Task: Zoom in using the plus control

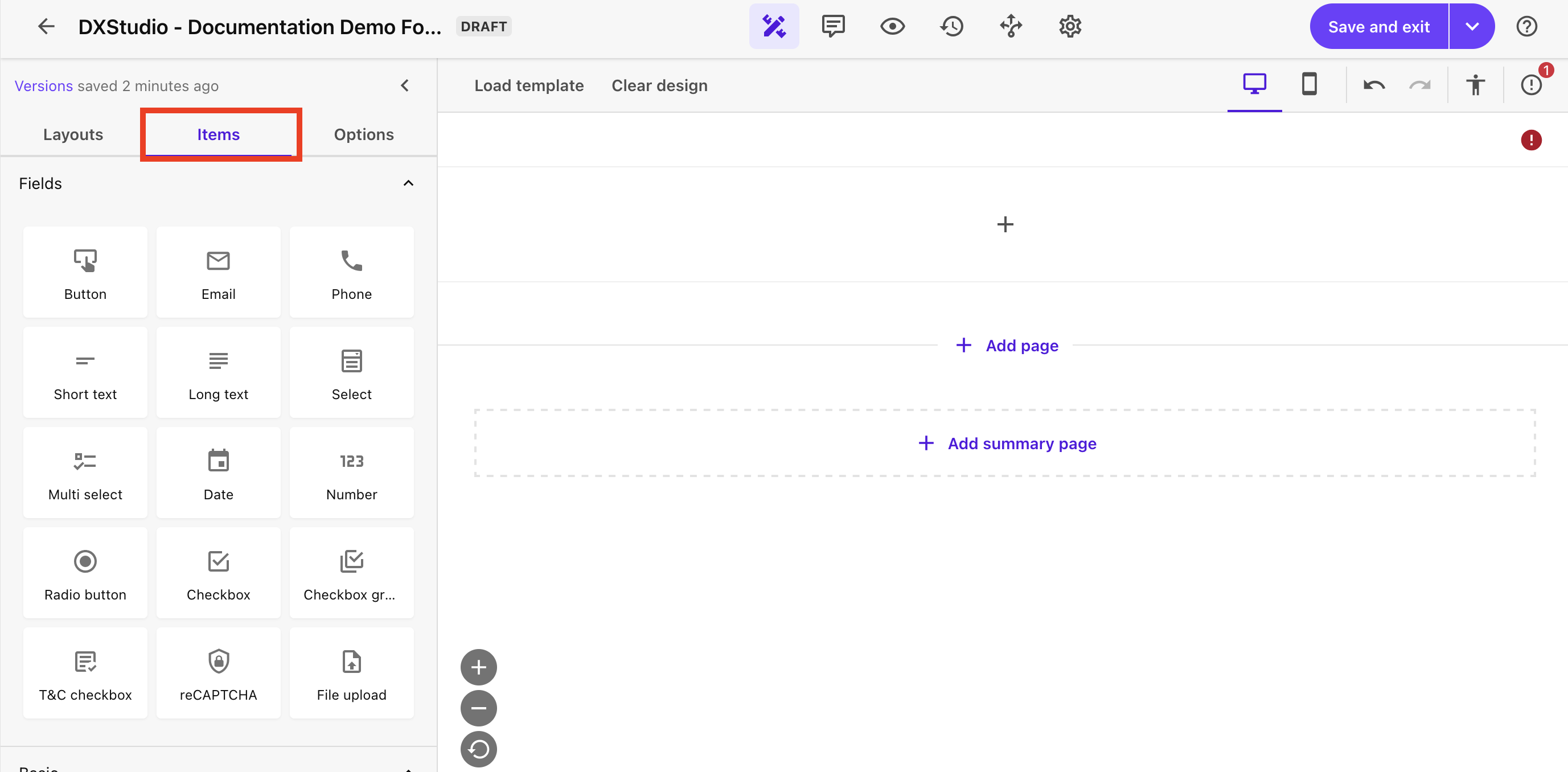Action: (478, 666)
